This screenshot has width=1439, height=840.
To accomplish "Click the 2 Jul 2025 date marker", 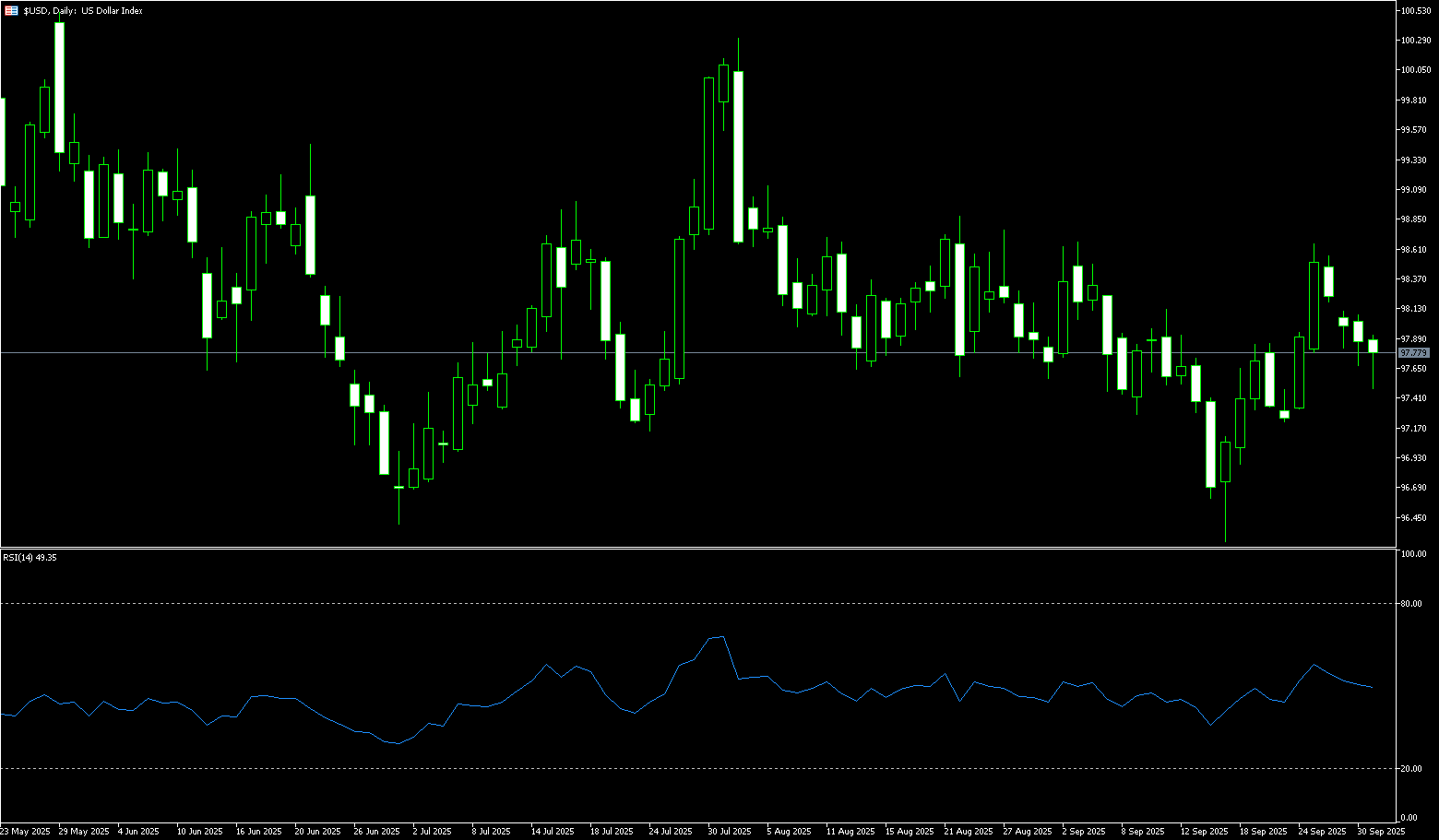I will pos(432,832).
